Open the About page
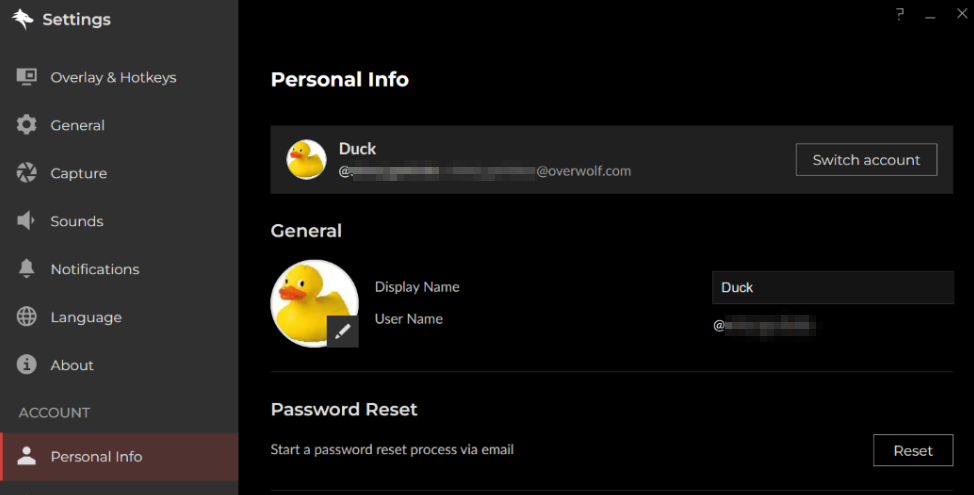This screenshot has height=495, width=974. 119,364
